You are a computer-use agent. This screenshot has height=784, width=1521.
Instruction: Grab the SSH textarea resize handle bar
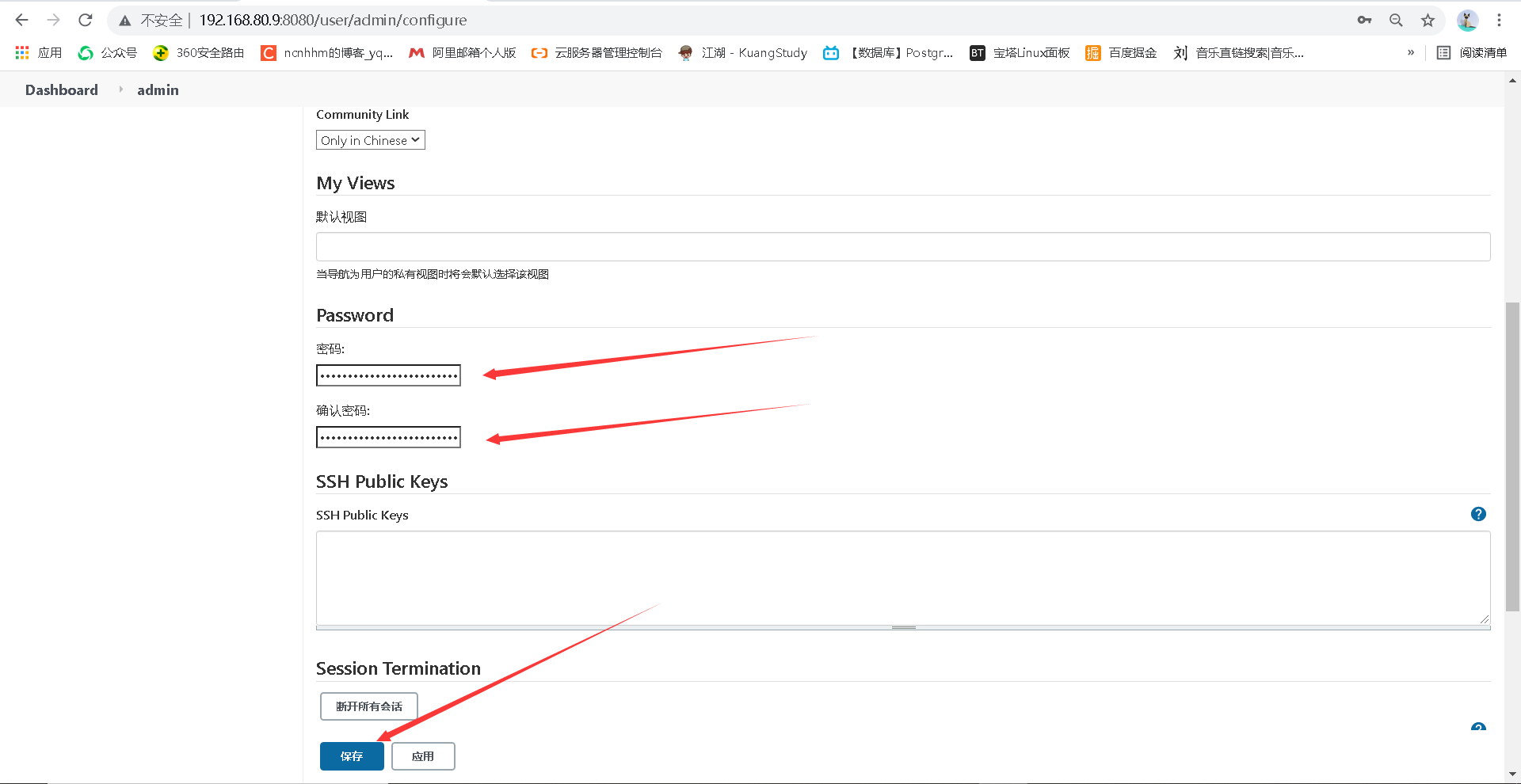(x=903, y=628)
